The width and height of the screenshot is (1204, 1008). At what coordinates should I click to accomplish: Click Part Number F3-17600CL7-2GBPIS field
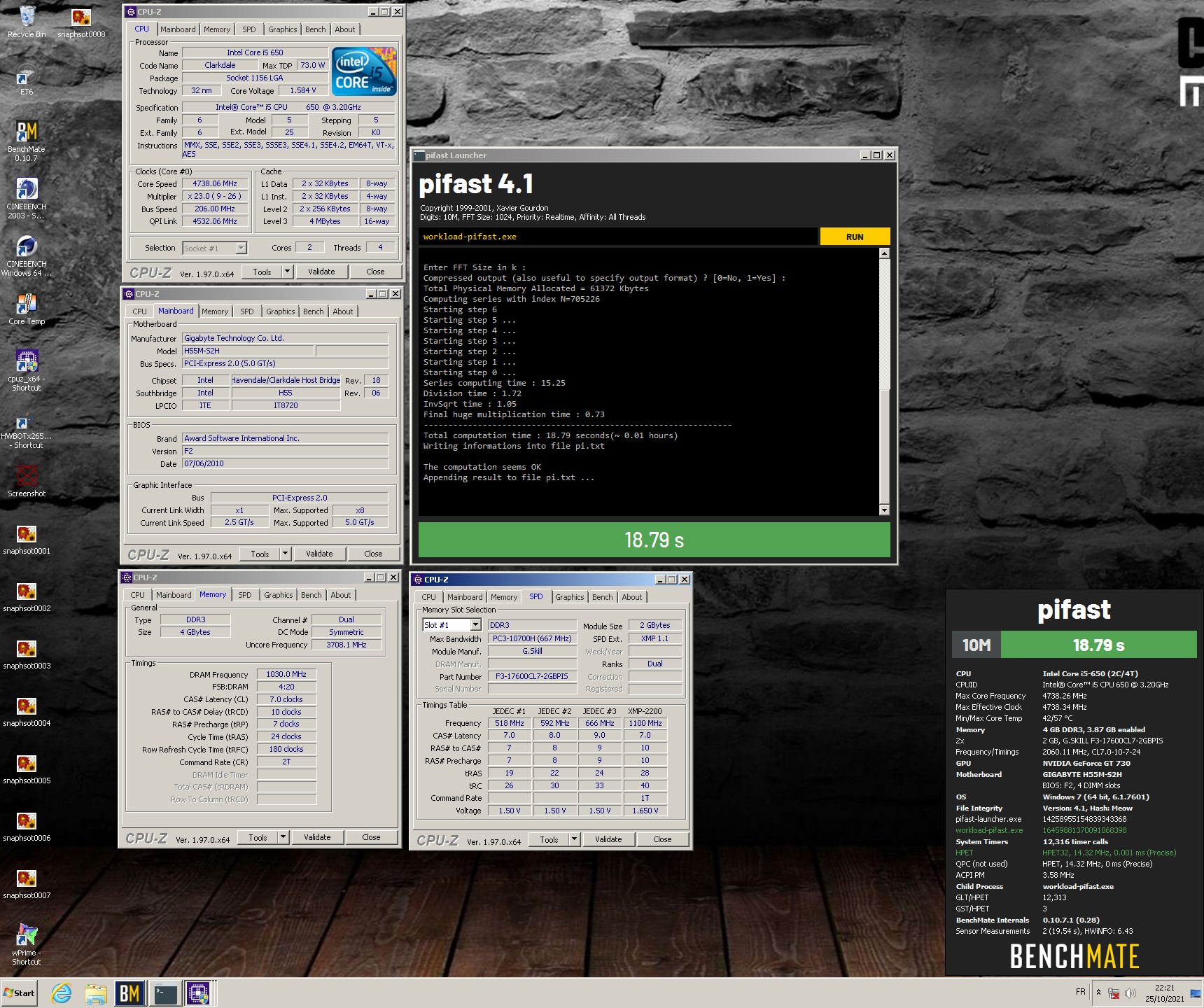pos(532,676)
